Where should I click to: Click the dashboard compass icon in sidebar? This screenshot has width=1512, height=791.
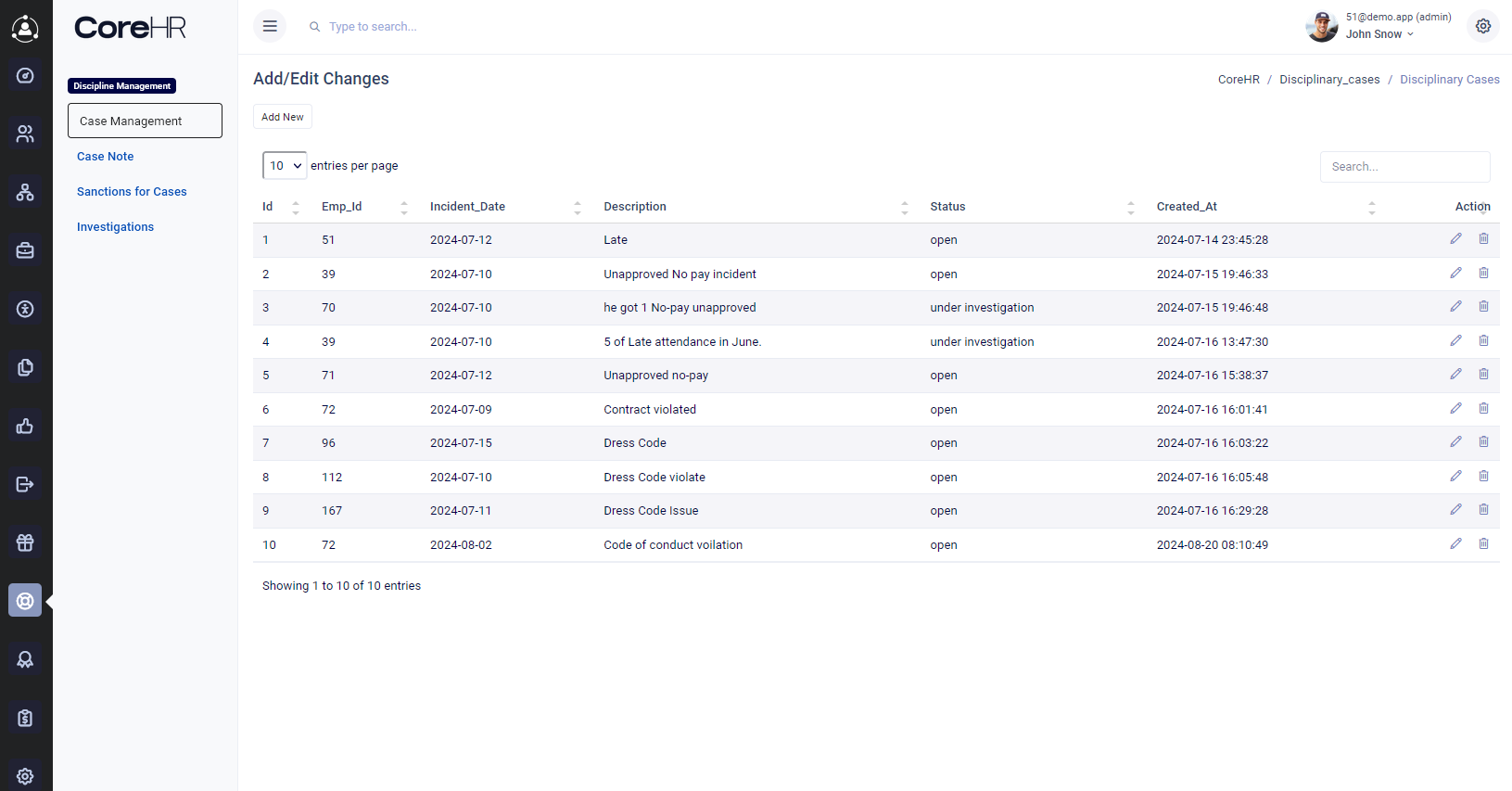[25, 76]
